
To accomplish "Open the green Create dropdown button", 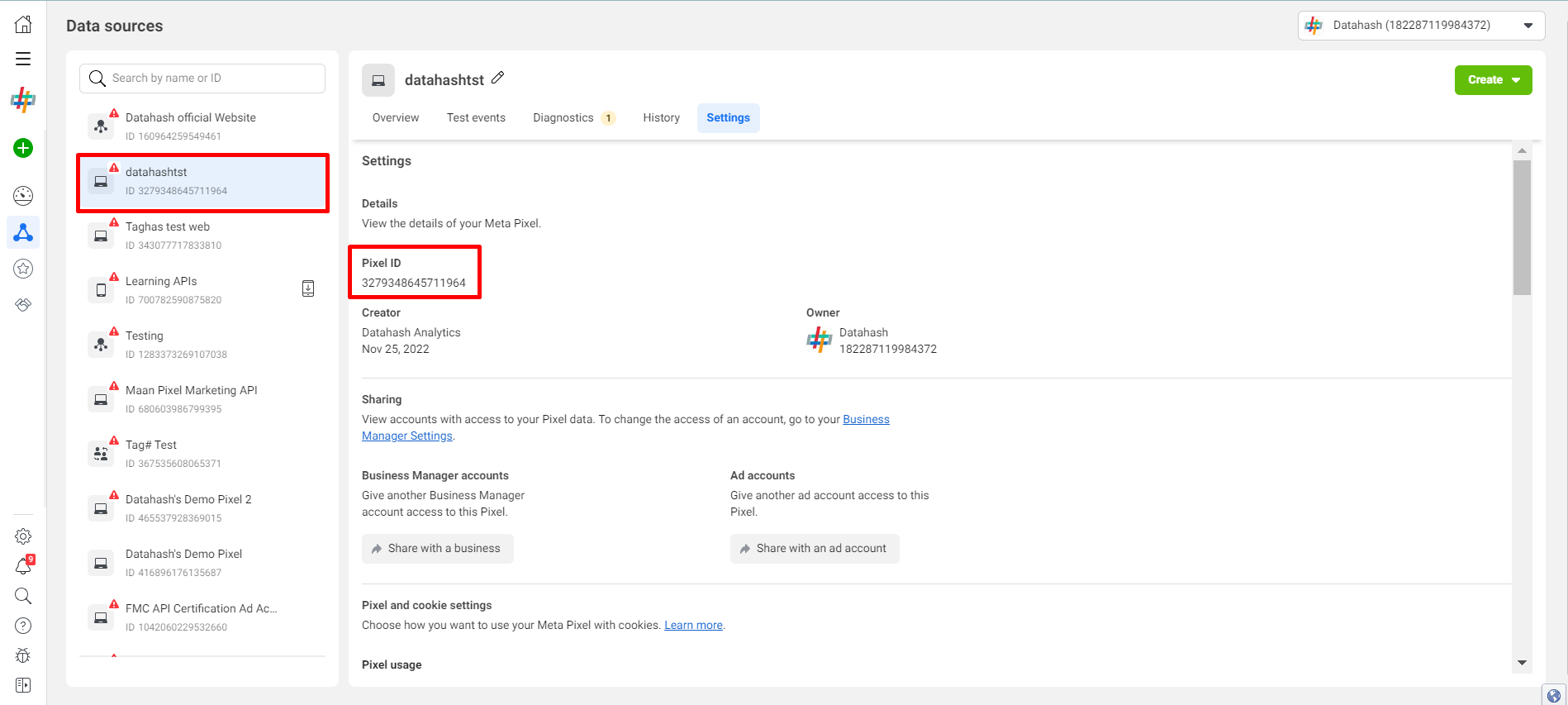I will 1493,80.
